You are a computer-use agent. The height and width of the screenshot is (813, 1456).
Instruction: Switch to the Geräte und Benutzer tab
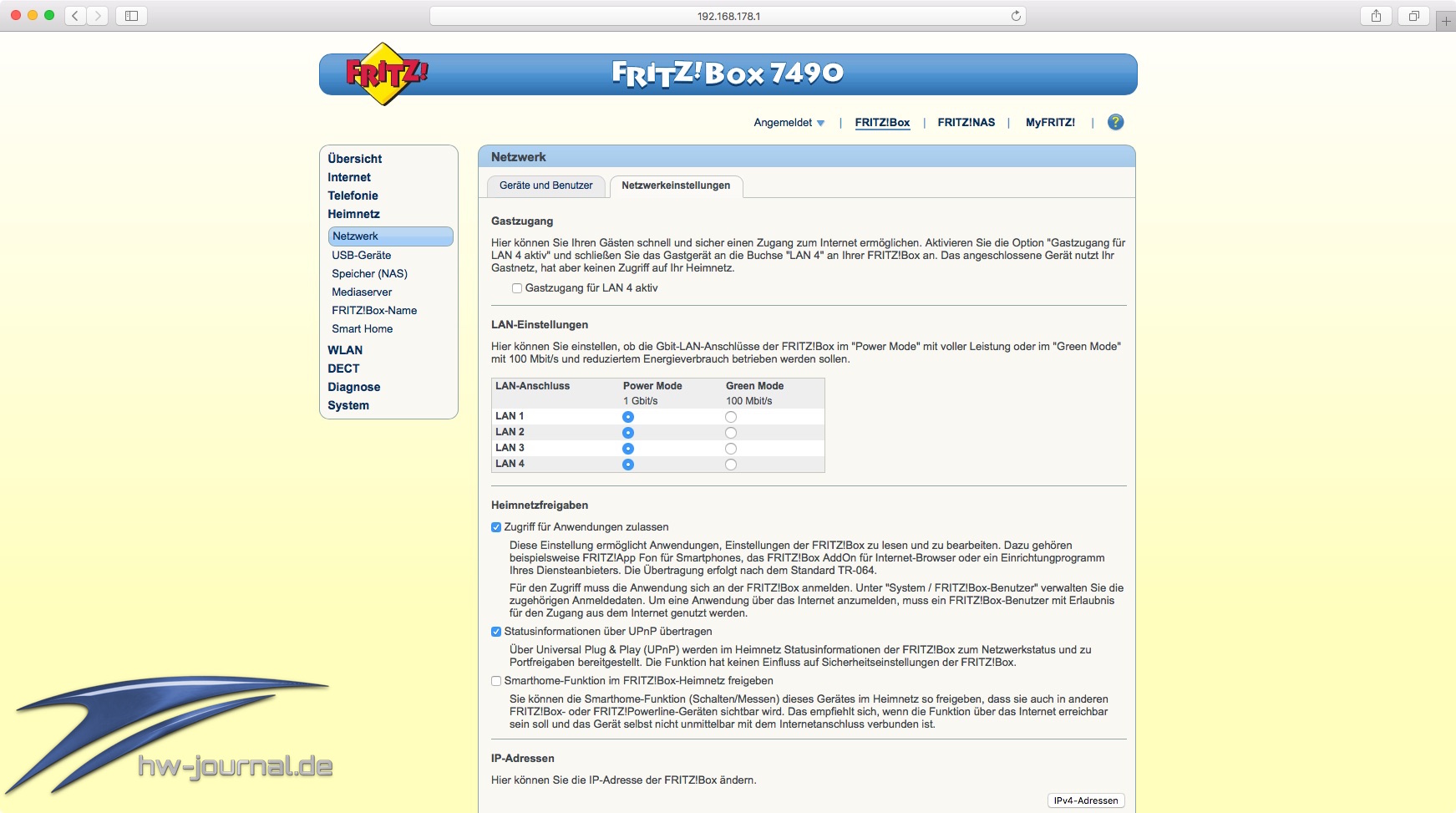(546, 185)
